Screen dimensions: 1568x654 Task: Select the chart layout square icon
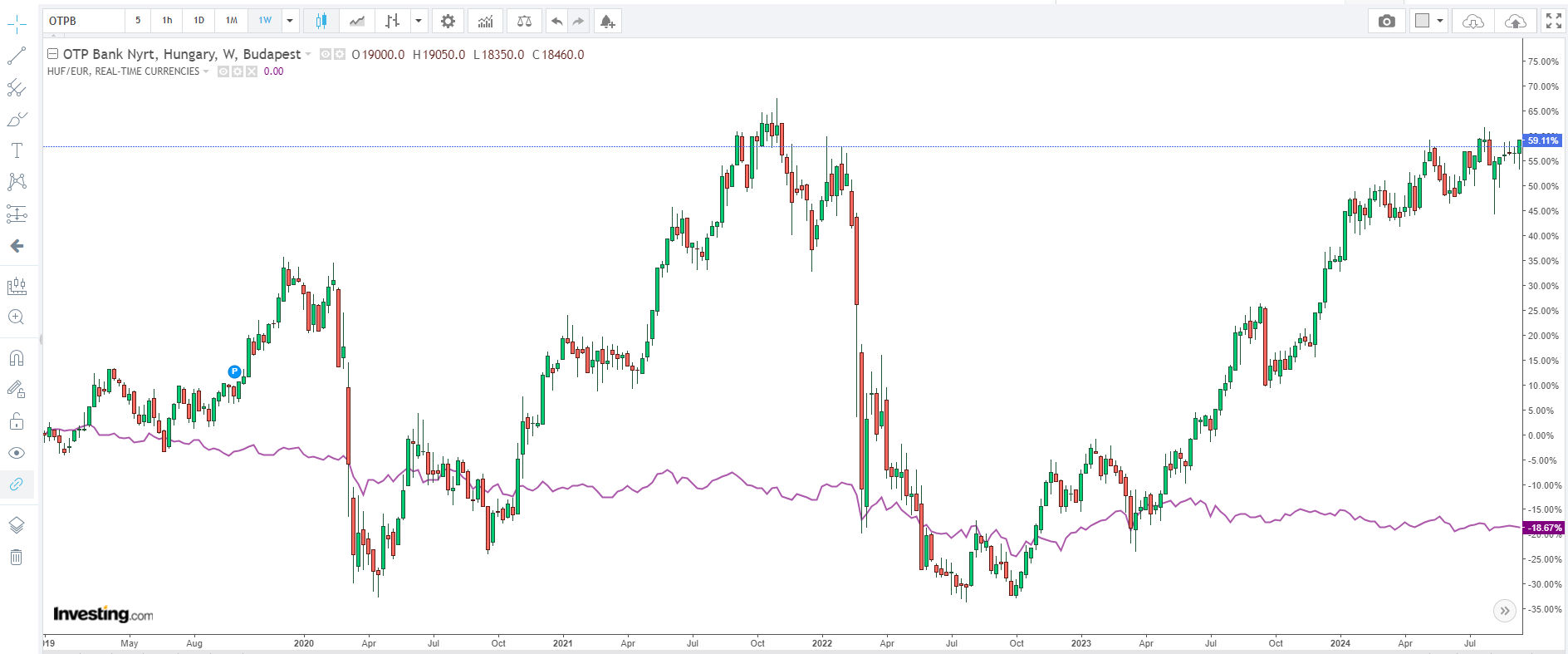[x=1423, y=21]
